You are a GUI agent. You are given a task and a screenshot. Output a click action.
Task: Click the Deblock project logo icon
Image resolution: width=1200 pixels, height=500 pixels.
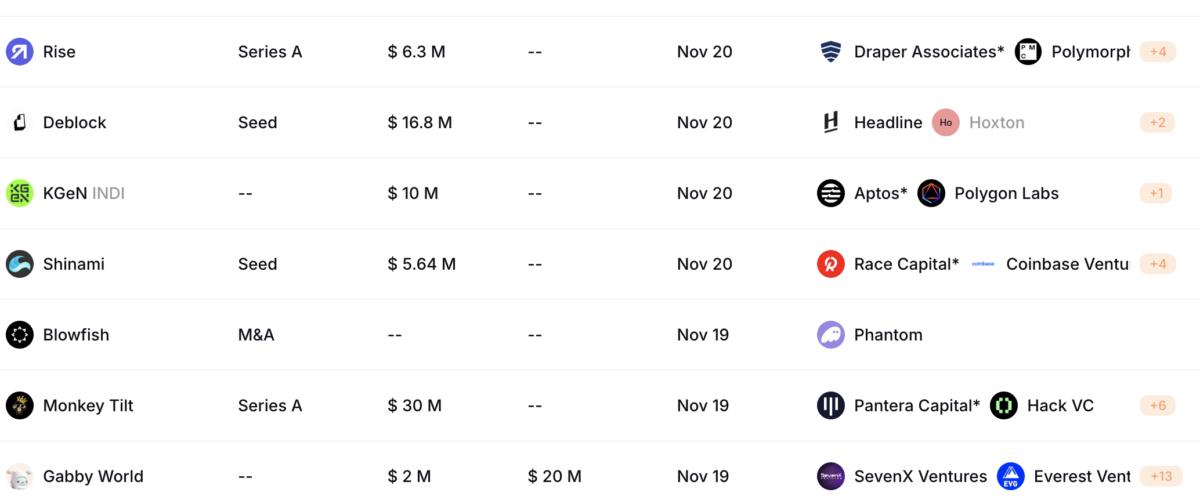[x=20, y=123]
